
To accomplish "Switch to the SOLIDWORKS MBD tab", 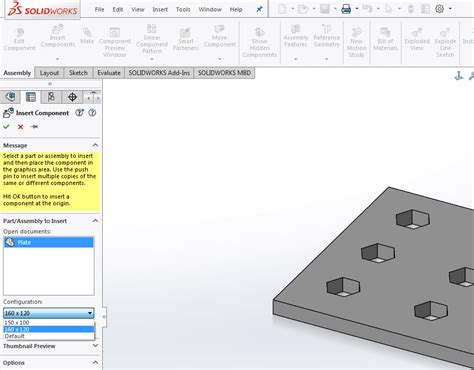I will [x=224, y=73].
